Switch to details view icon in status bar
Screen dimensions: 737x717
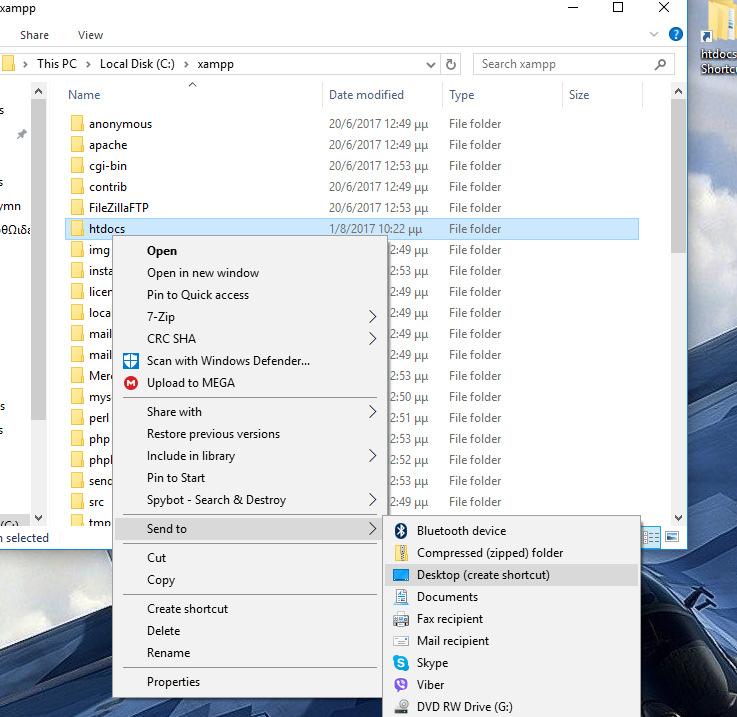(x=651, y=536)
